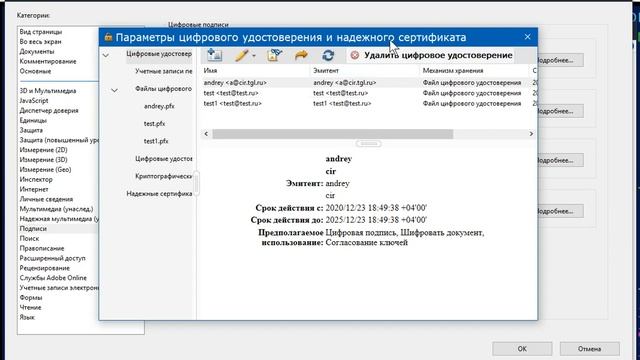Viewport: 640px width, 360px height.
Task: Select Защита (повышенный ур… category
Action: (x=59, y=140)
